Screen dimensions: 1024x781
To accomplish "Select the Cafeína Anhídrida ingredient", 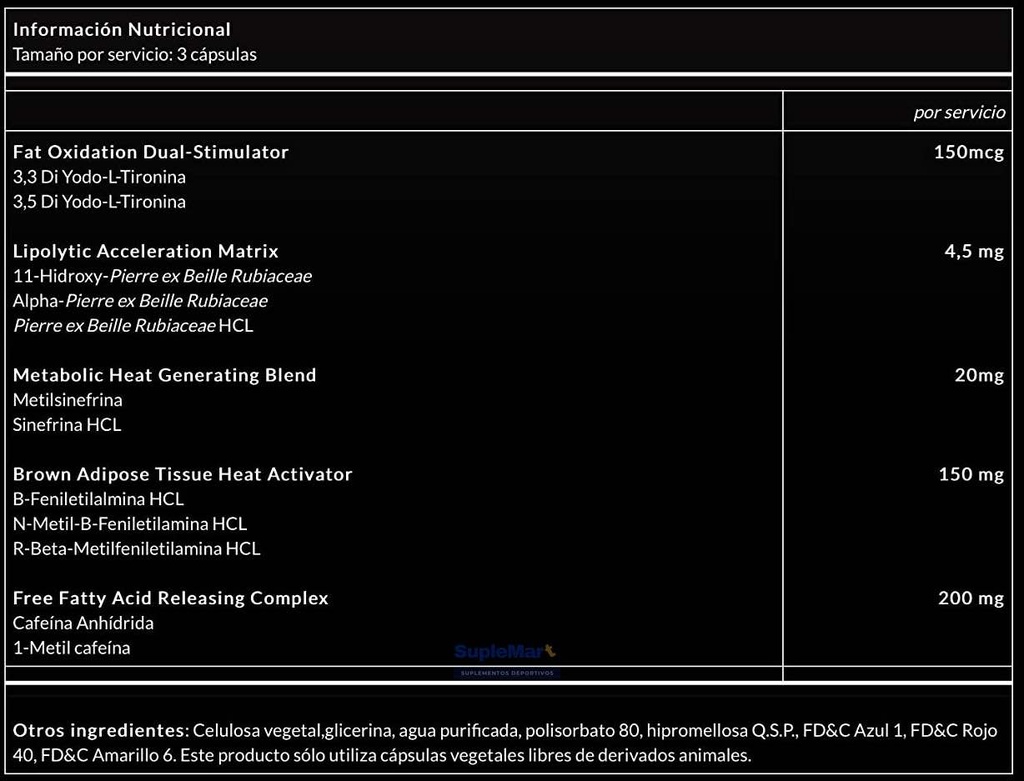I will coord(83,623).
